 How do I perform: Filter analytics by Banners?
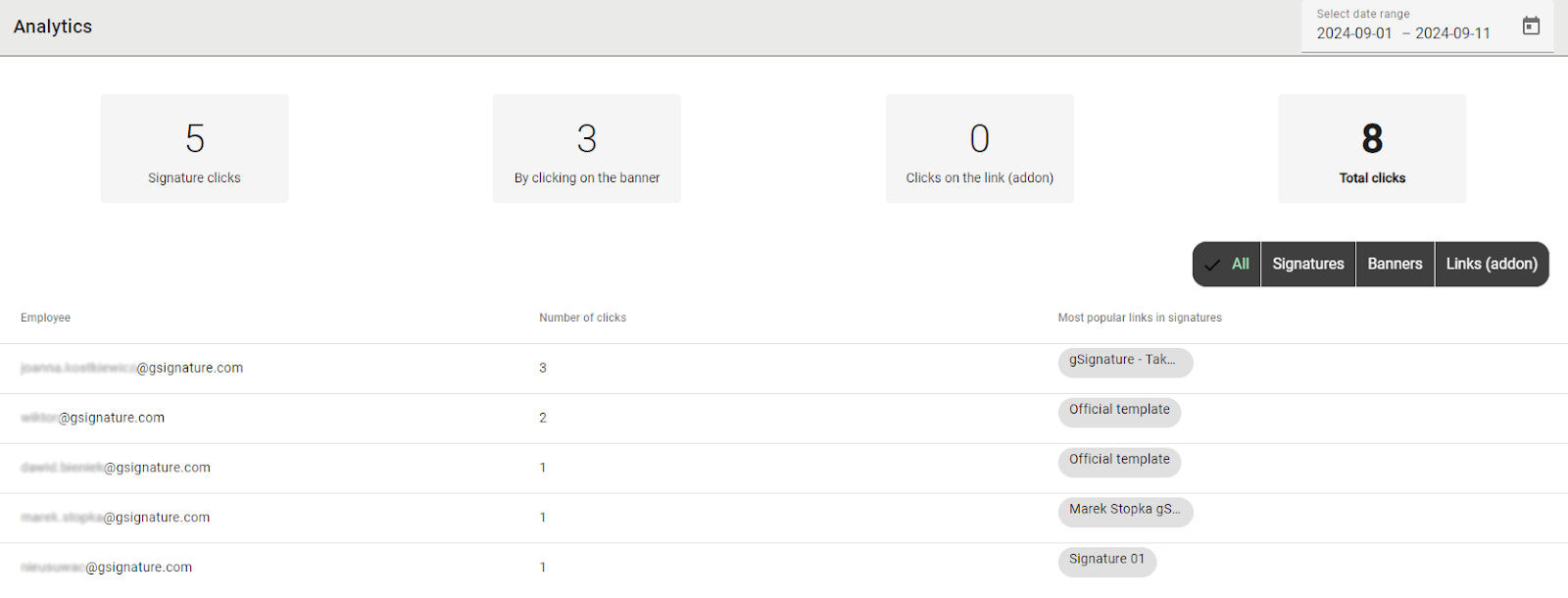[1395, 264]
